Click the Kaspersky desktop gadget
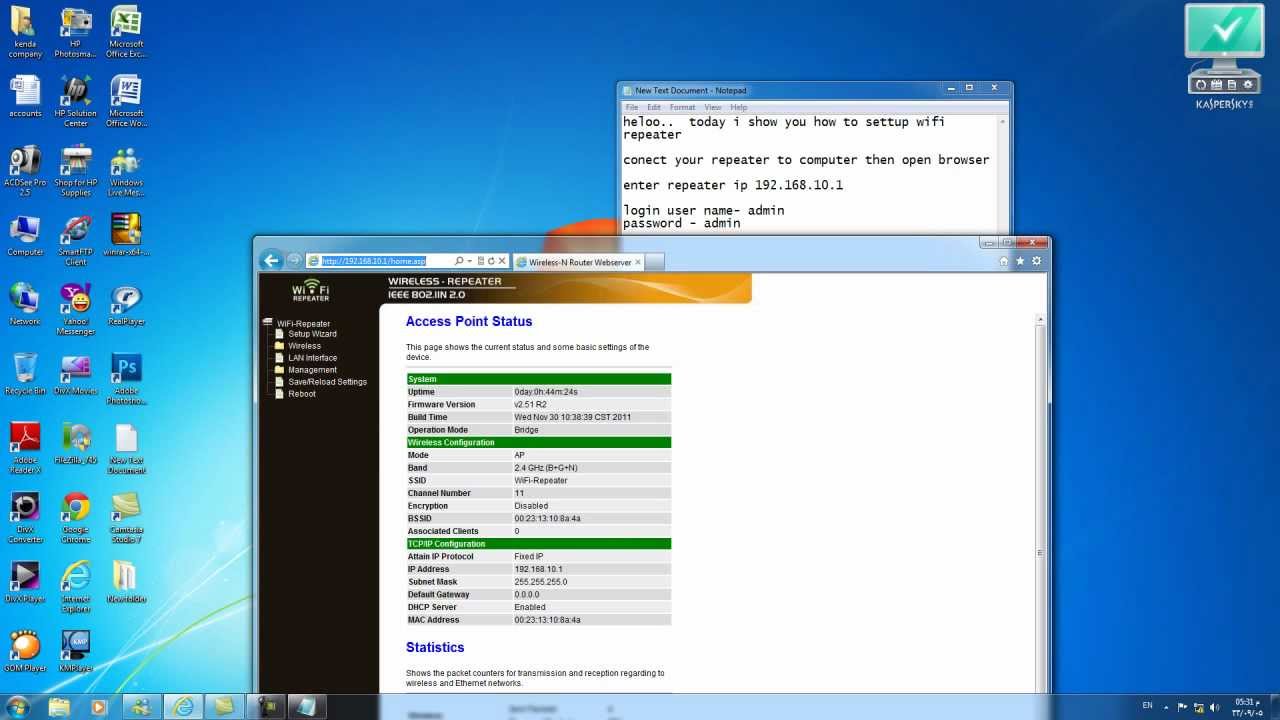 1225,55
